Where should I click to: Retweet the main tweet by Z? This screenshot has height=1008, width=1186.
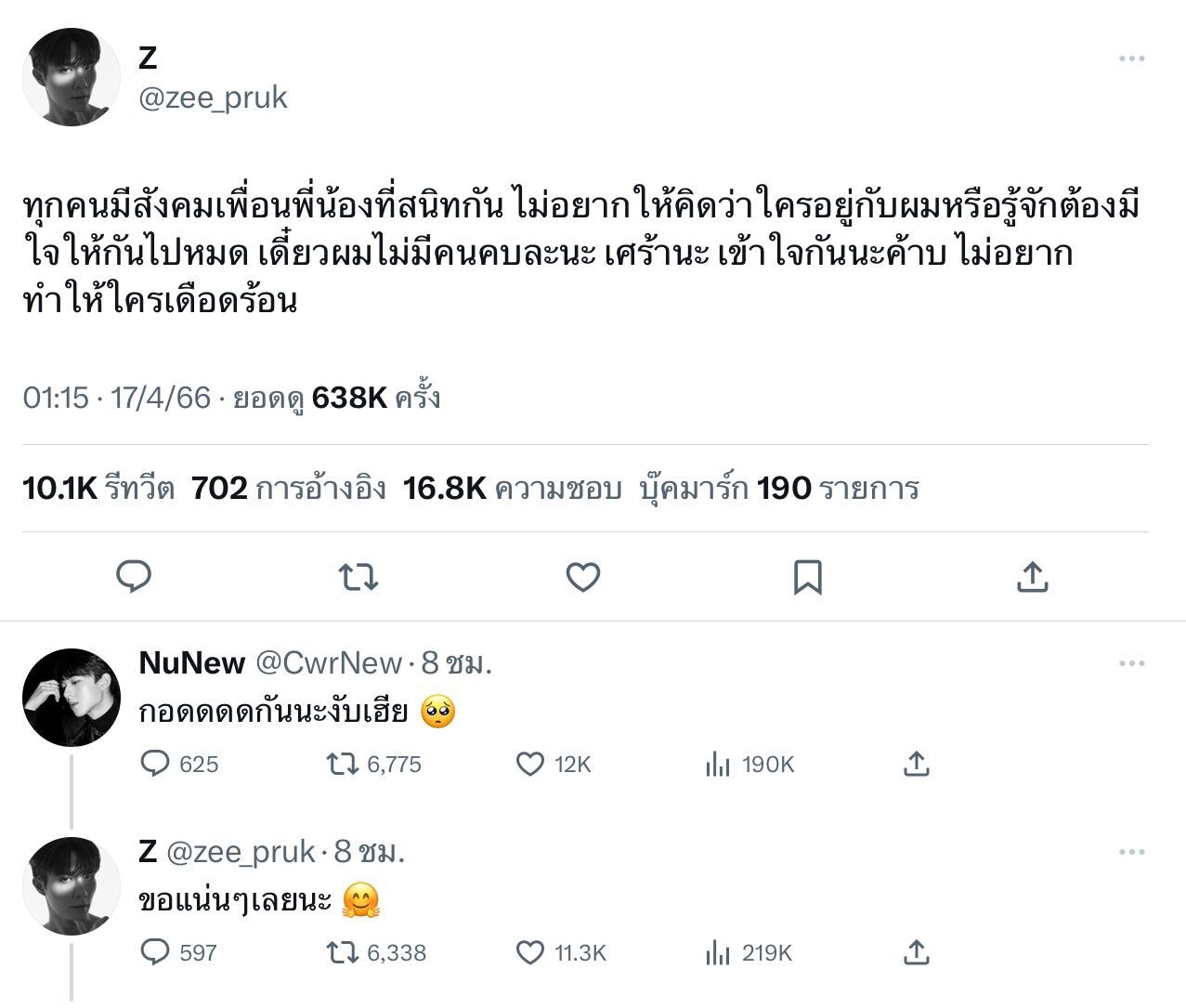coord(358,577)
